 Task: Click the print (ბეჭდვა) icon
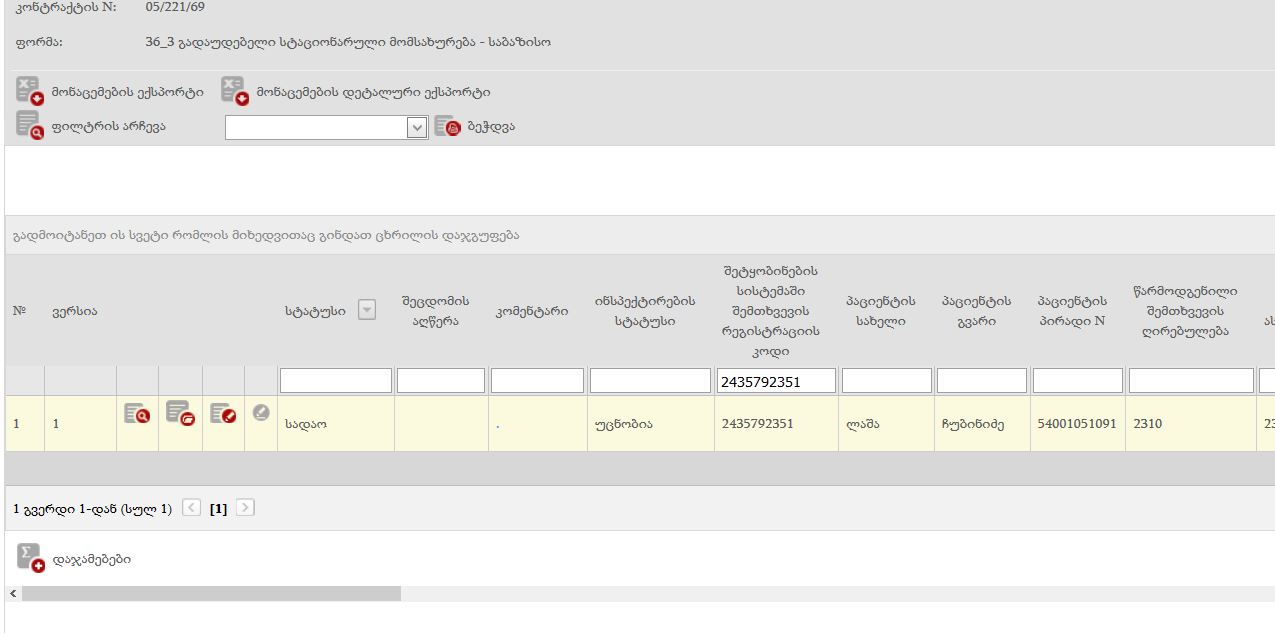[x=446, y=127]
